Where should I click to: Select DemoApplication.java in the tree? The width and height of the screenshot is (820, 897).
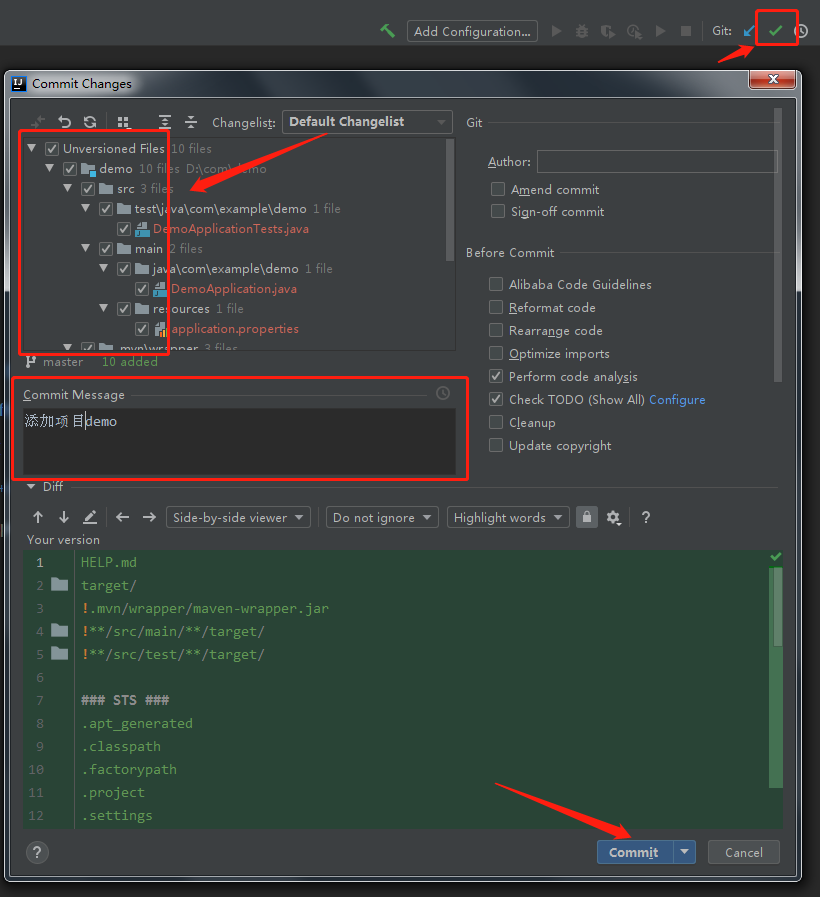point(233,289)
